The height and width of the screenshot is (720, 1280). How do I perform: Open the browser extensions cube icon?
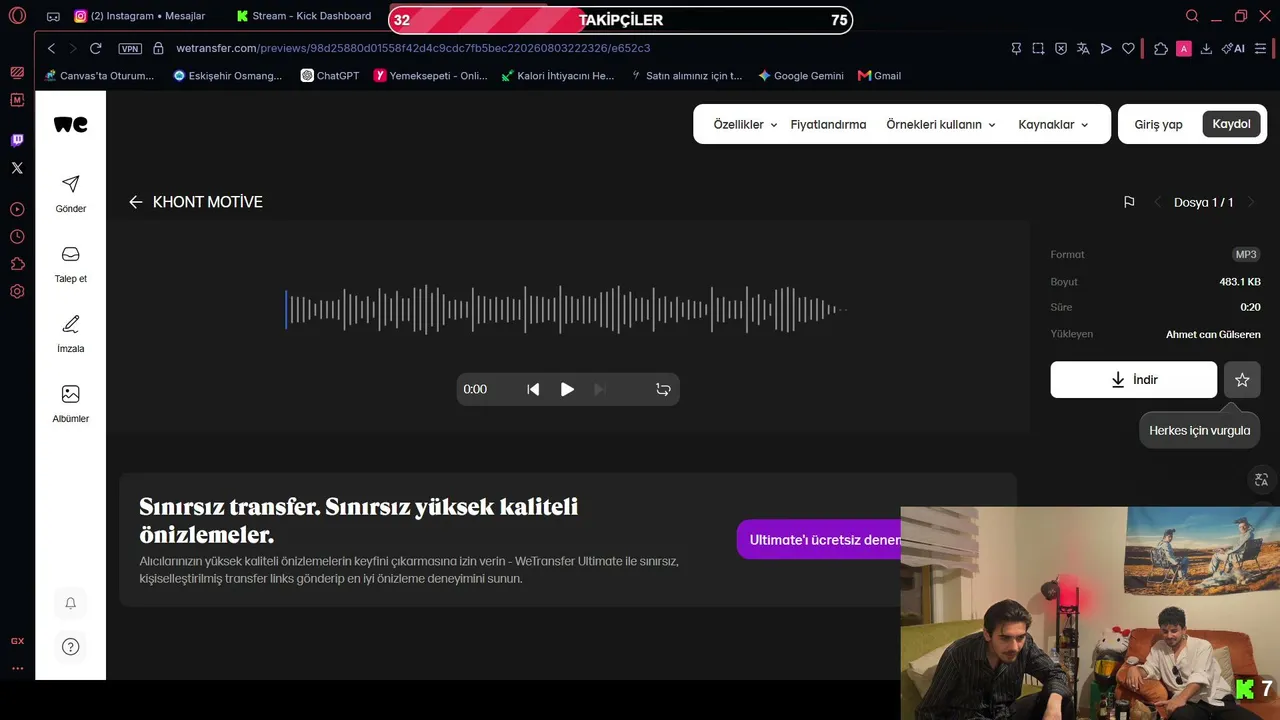tap(1161, 48)
